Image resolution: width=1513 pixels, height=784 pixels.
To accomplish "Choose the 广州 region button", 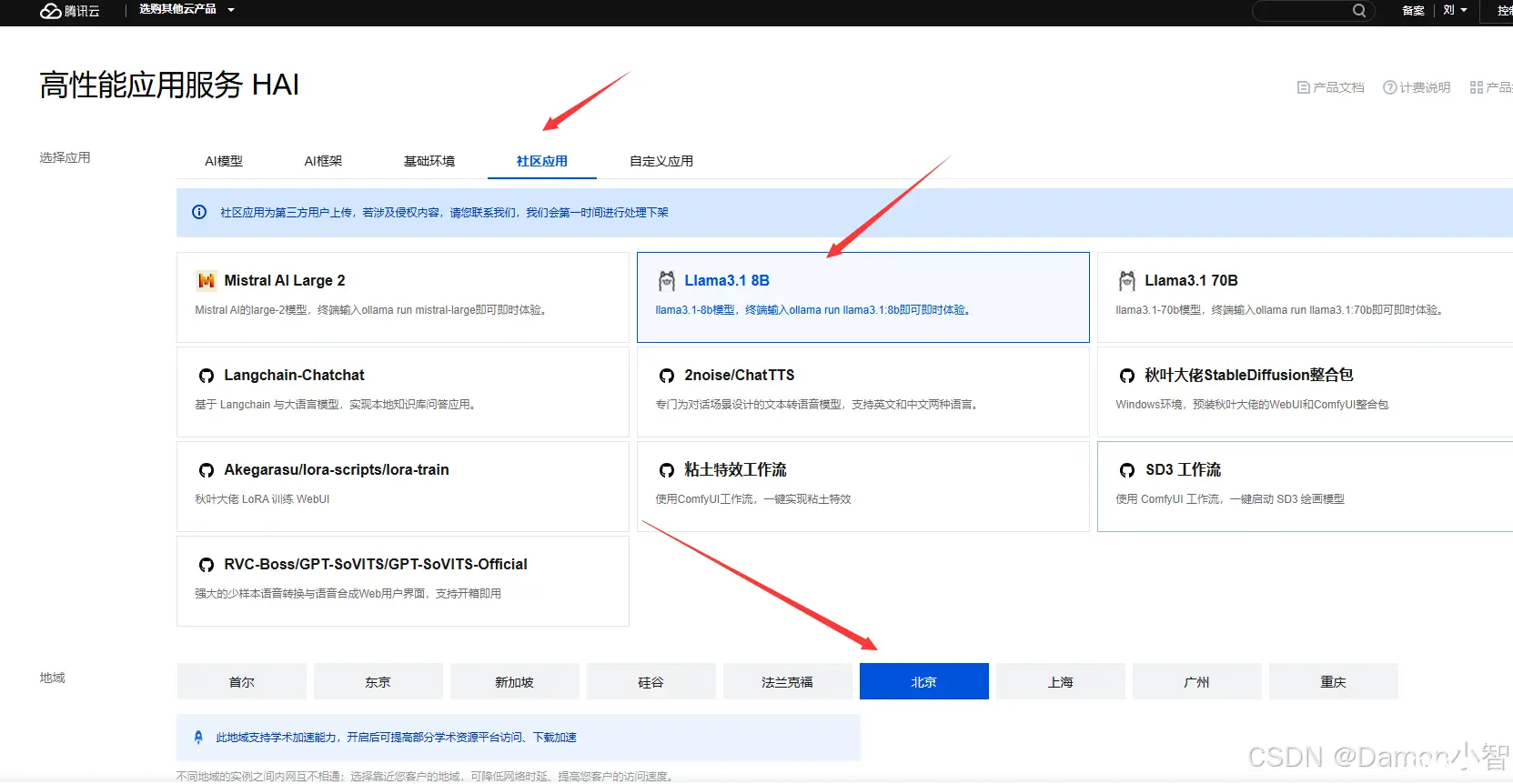I will pos(1197,681).
